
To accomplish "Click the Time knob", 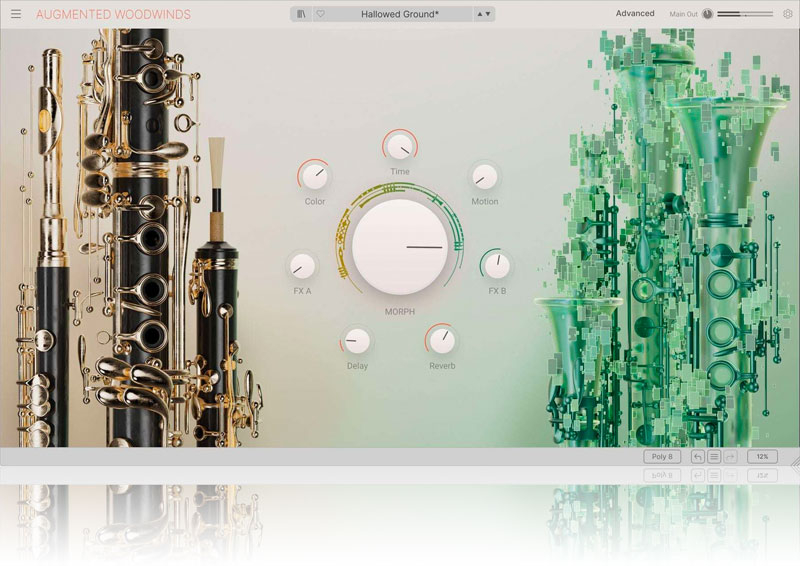I will [400, 146].
